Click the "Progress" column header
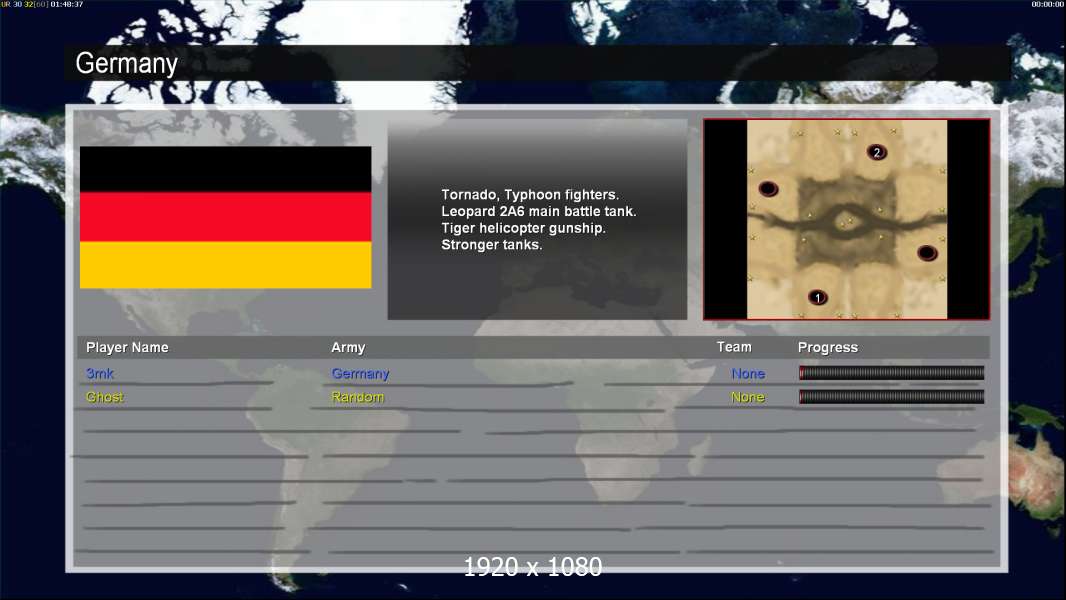The height and width of the screenshot is (600, 1066). point(827,347)
